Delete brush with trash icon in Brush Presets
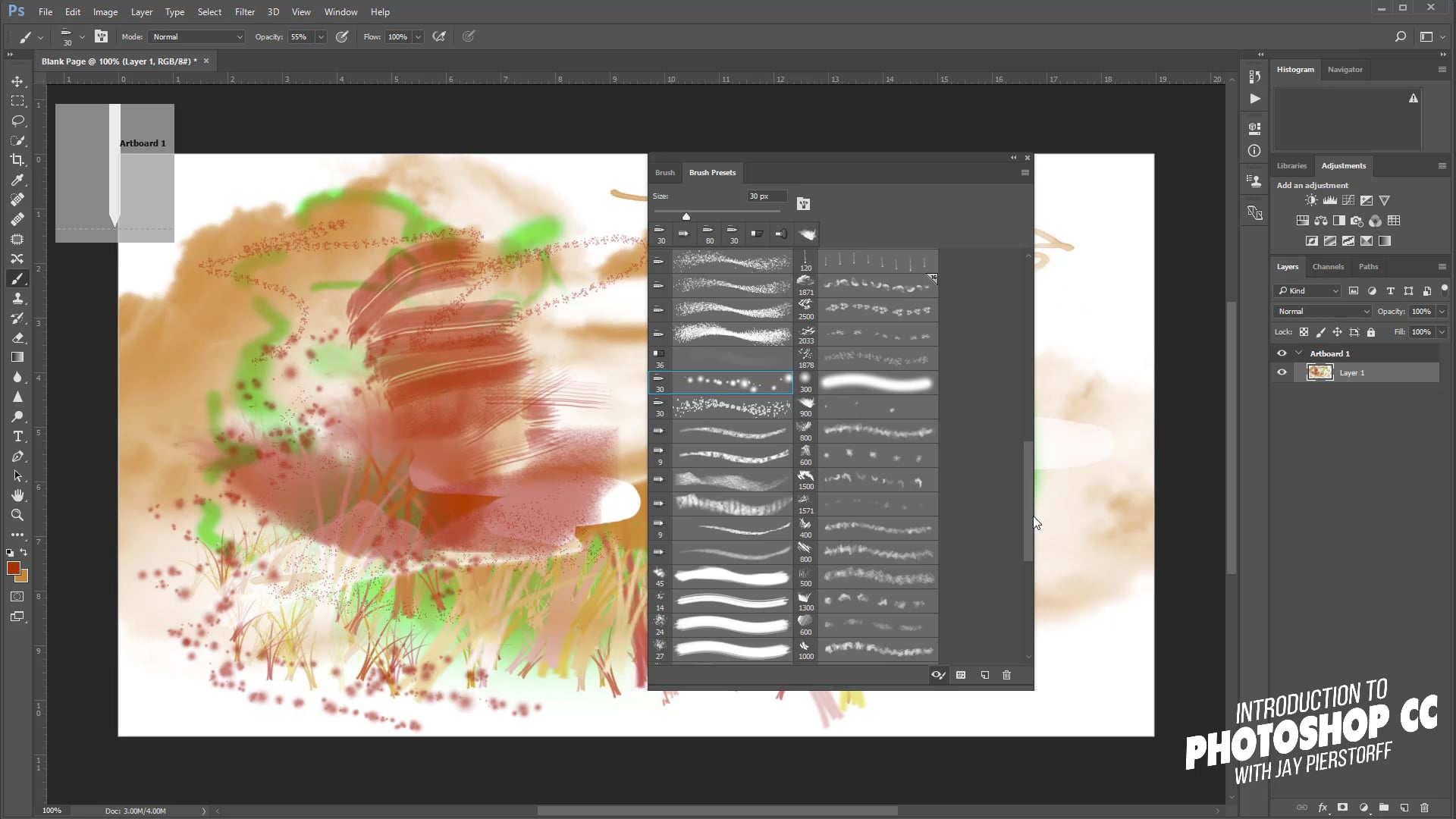This screenshot has height=819, width=1456. [1006, 675]
